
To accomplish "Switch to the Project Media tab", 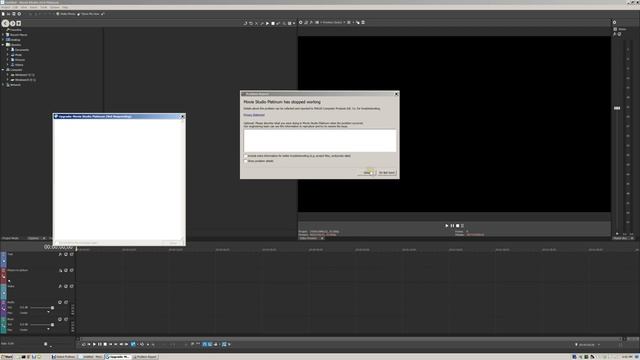I will 11,238.
